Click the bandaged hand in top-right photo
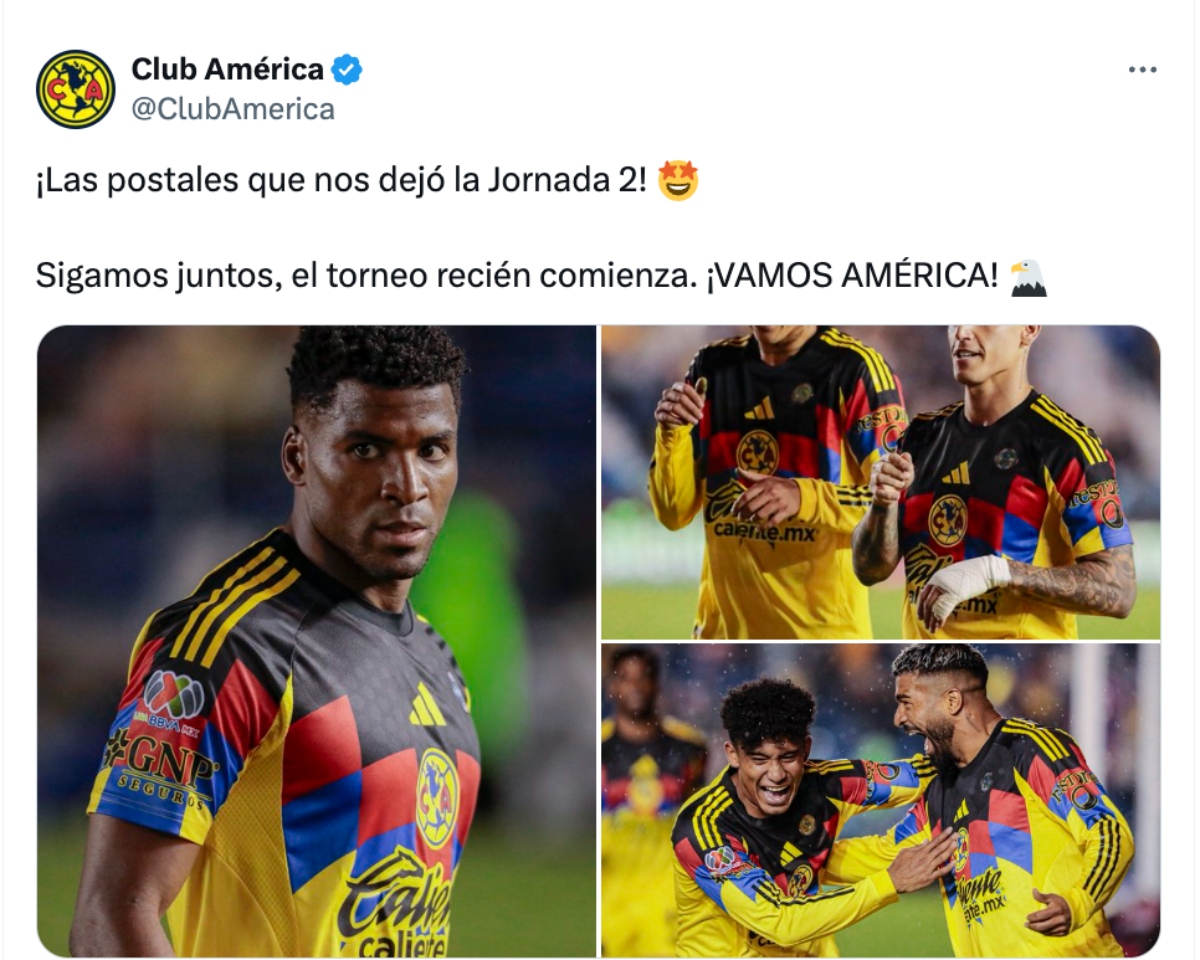 coord(962,586)
